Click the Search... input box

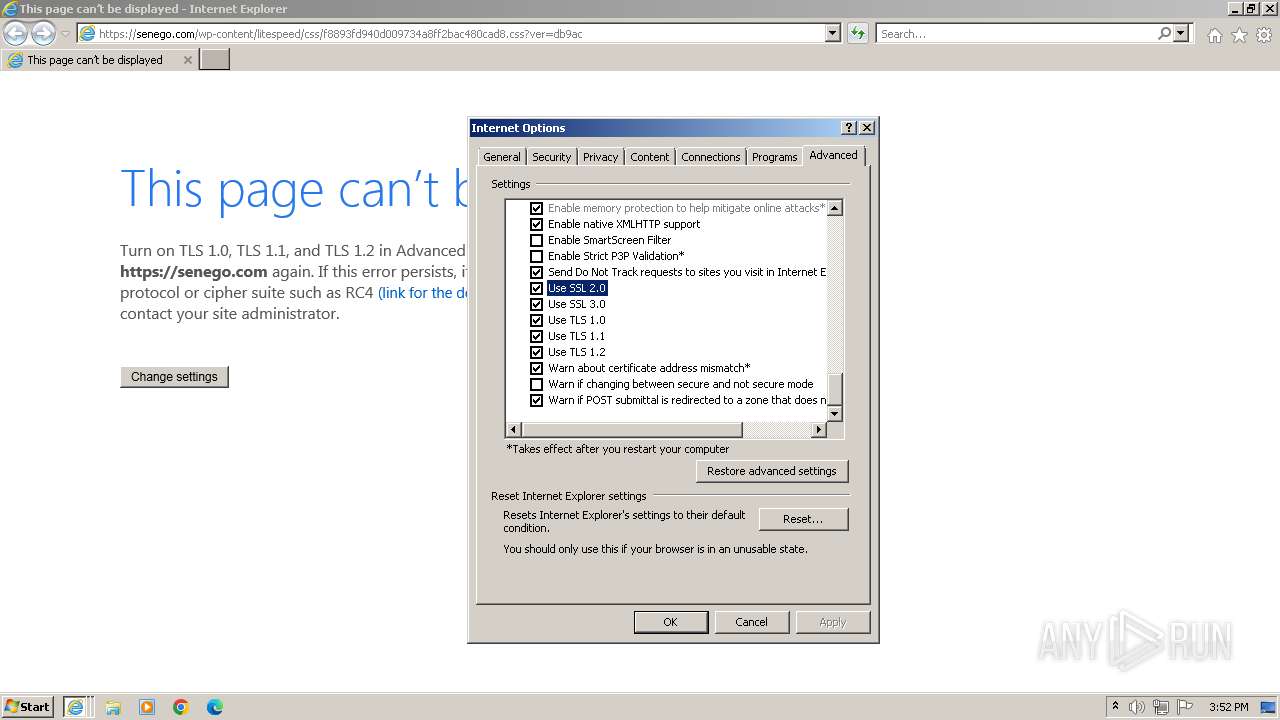click(1015, 33)
